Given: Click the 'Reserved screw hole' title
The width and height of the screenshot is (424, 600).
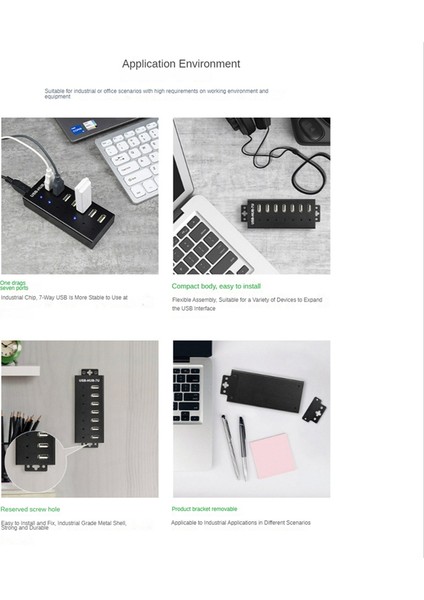Looking at the screenshot, I should [x=30, y=509].
